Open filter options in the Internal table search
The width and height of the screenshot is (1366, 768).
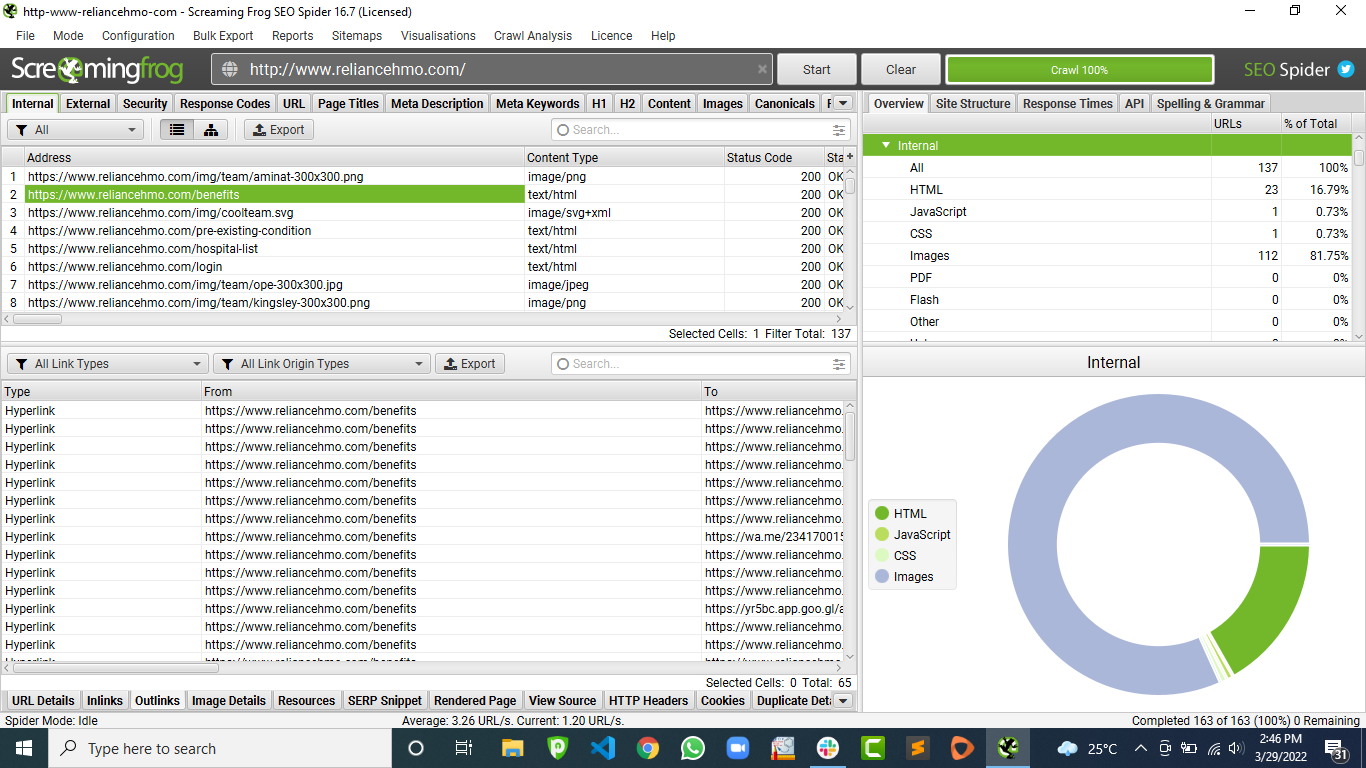point(839,130)
